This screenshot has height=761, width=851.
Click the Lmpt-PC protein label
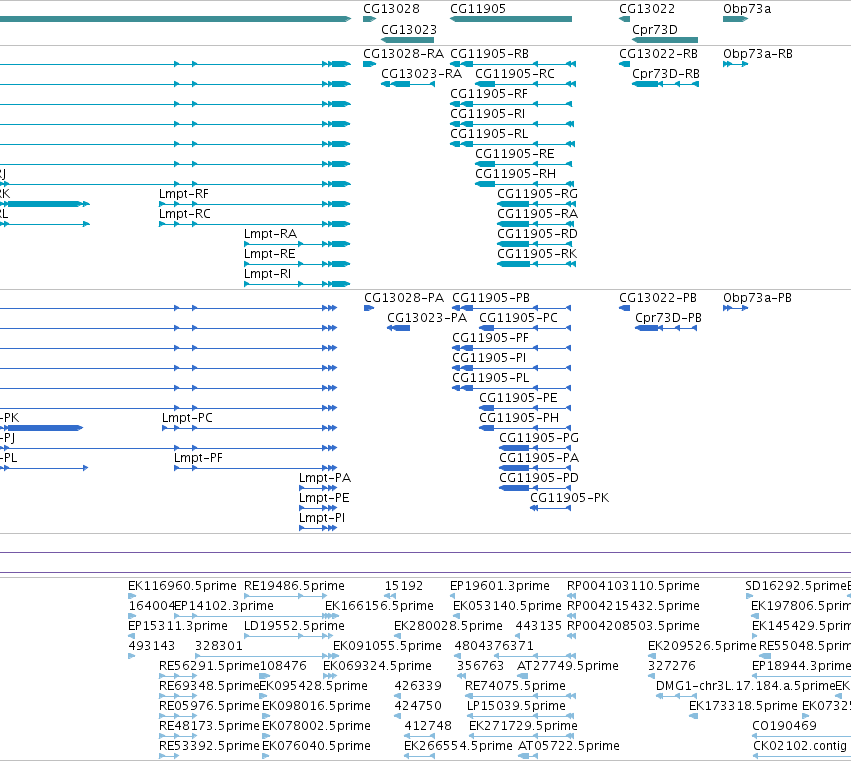click(x=187, y=418)
